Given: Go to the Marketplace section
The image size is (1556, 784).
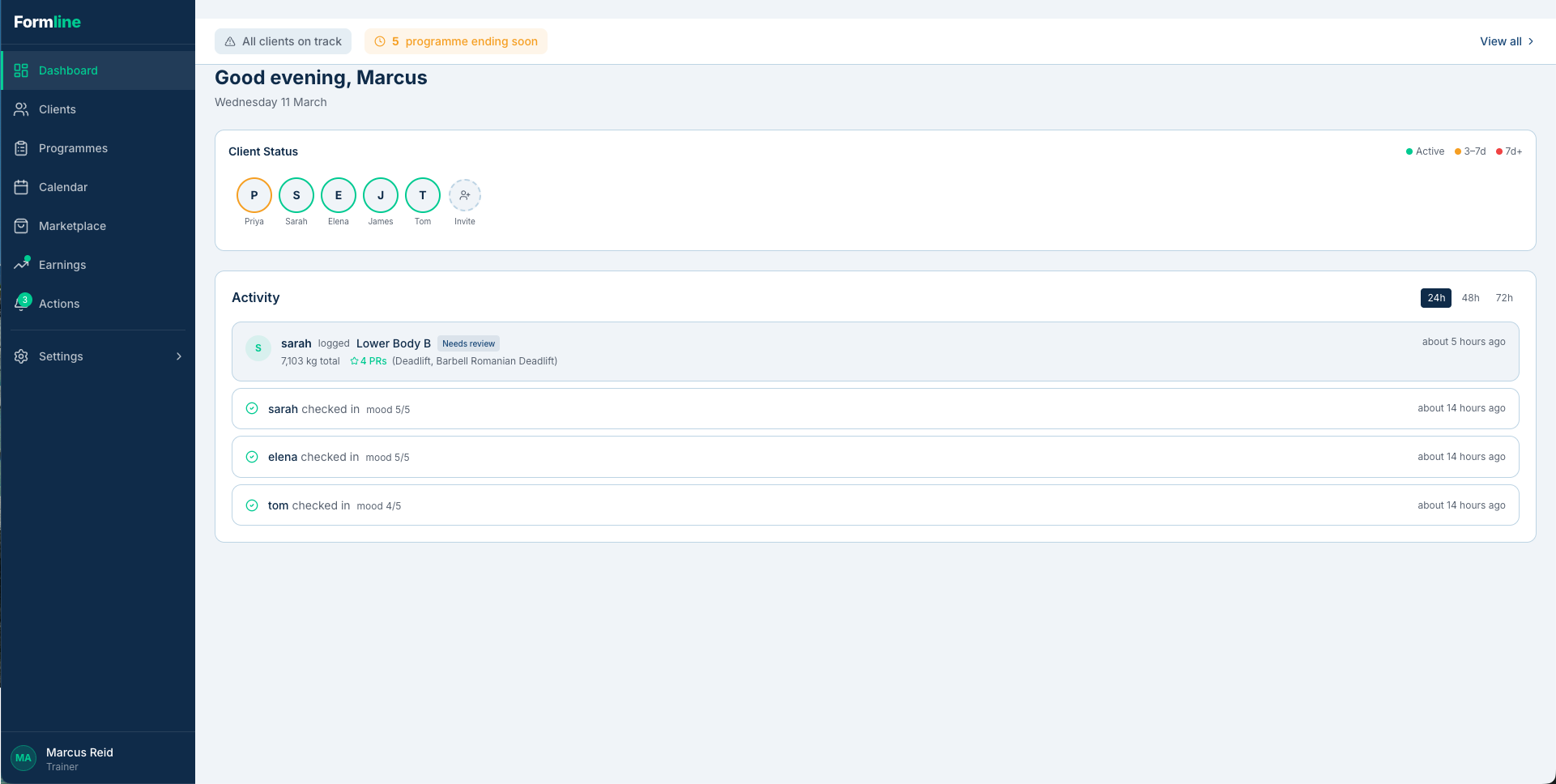Looking at the screenshot, I should [72, 226].
